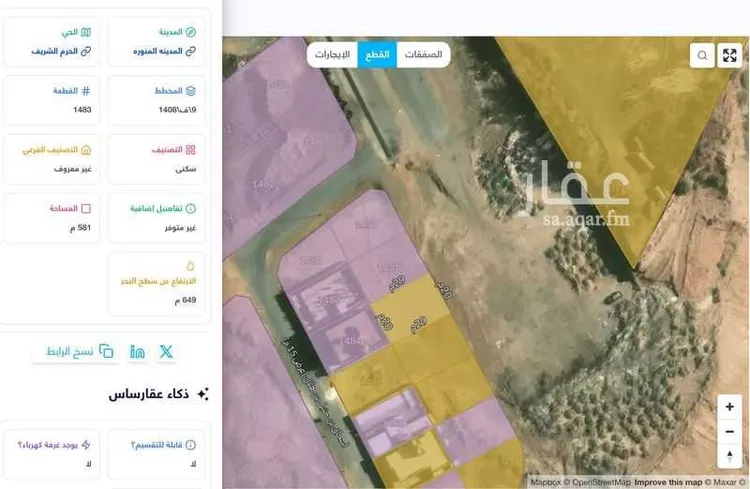Click the التصنيف grid icon
750x489 pixels.
pos(190,150)
